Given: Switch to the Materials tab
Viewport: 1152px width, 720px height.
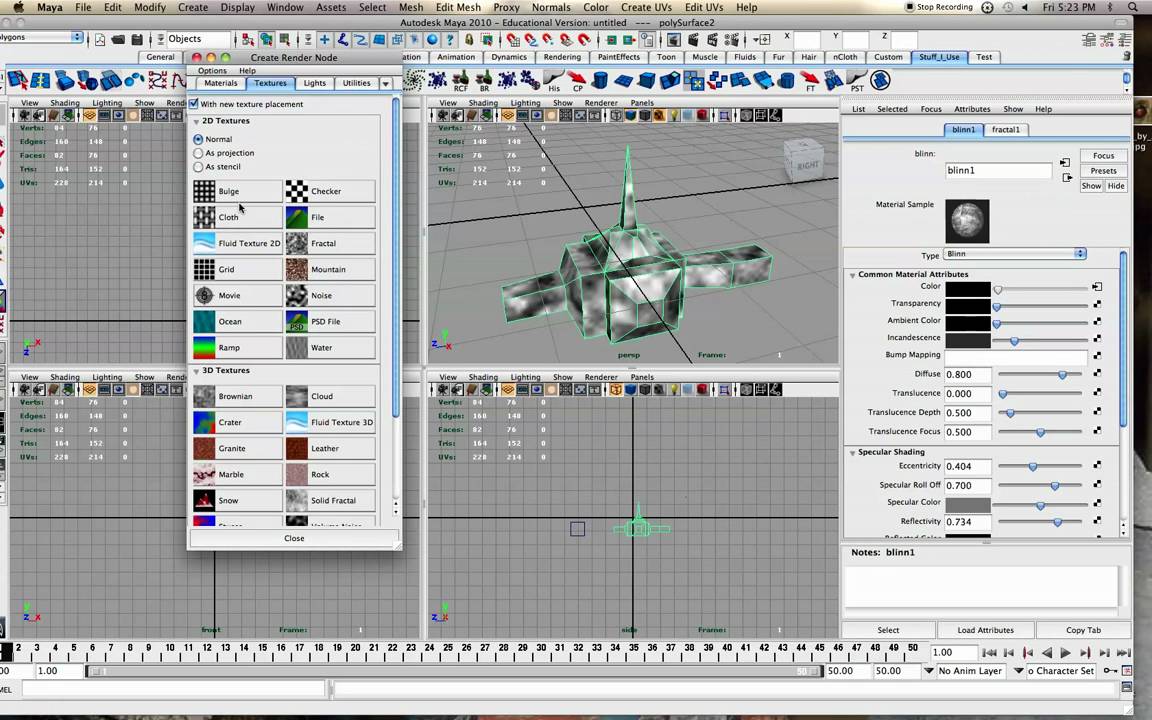Looking at the screenshot, I should coord(220,83).
